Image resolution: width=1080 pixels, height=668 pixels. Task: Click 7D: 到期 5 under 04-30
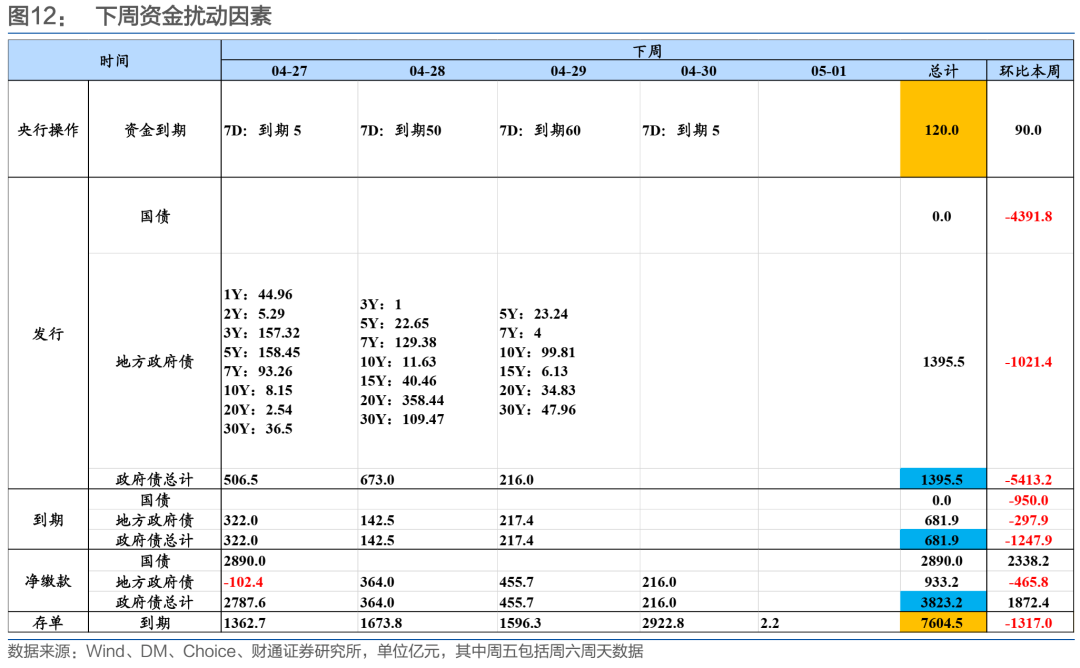pos(681,130)
